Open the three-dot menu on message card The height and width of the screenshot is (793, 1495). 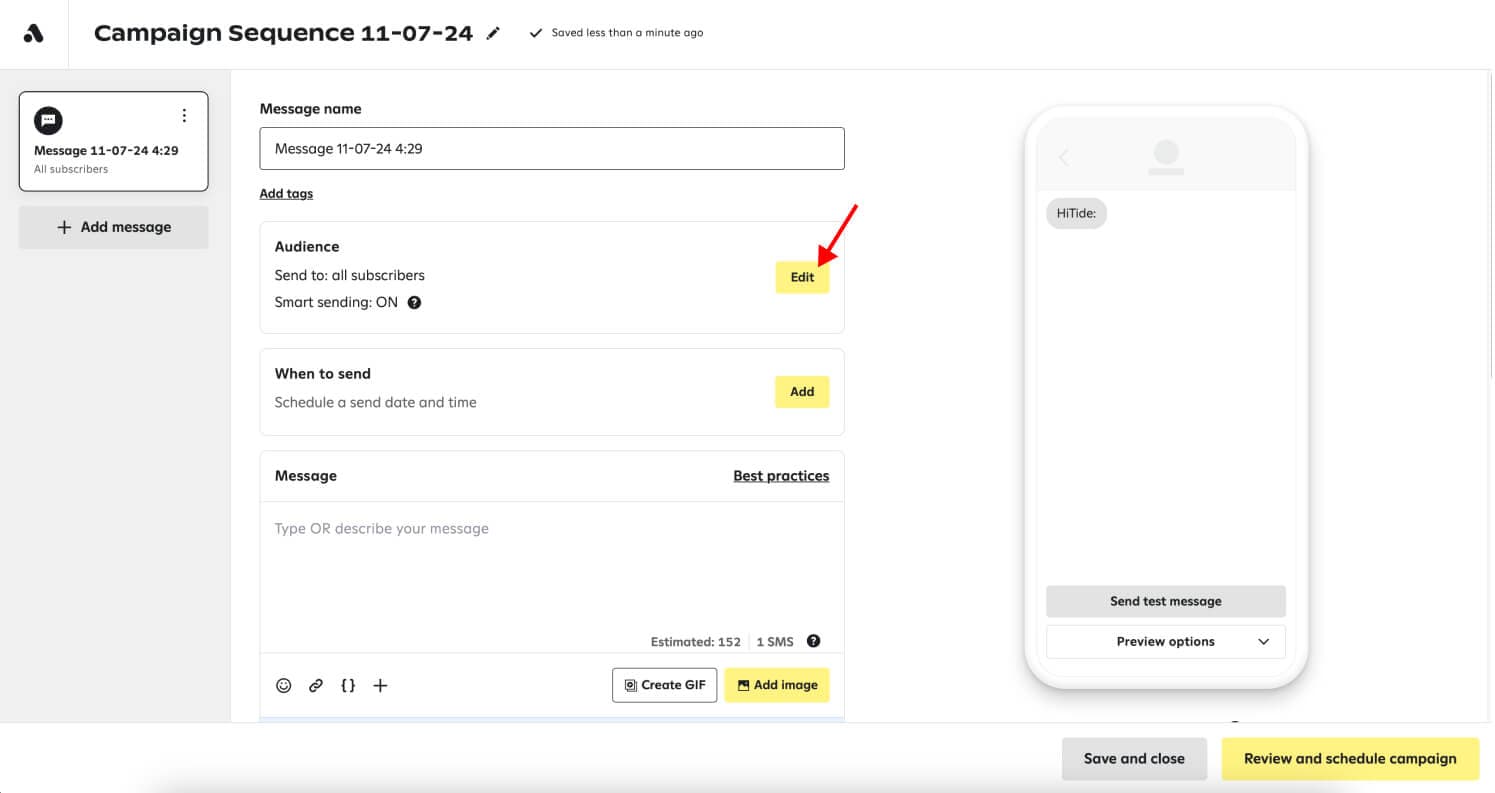tap(184, 116)
